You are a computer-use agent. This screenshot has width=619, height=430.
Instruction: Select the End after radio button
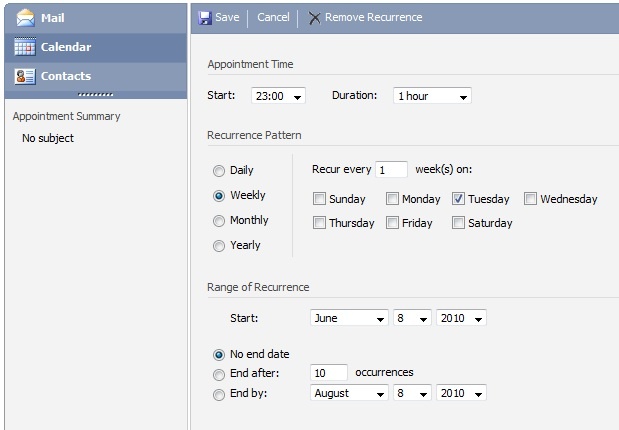(219, 374)
